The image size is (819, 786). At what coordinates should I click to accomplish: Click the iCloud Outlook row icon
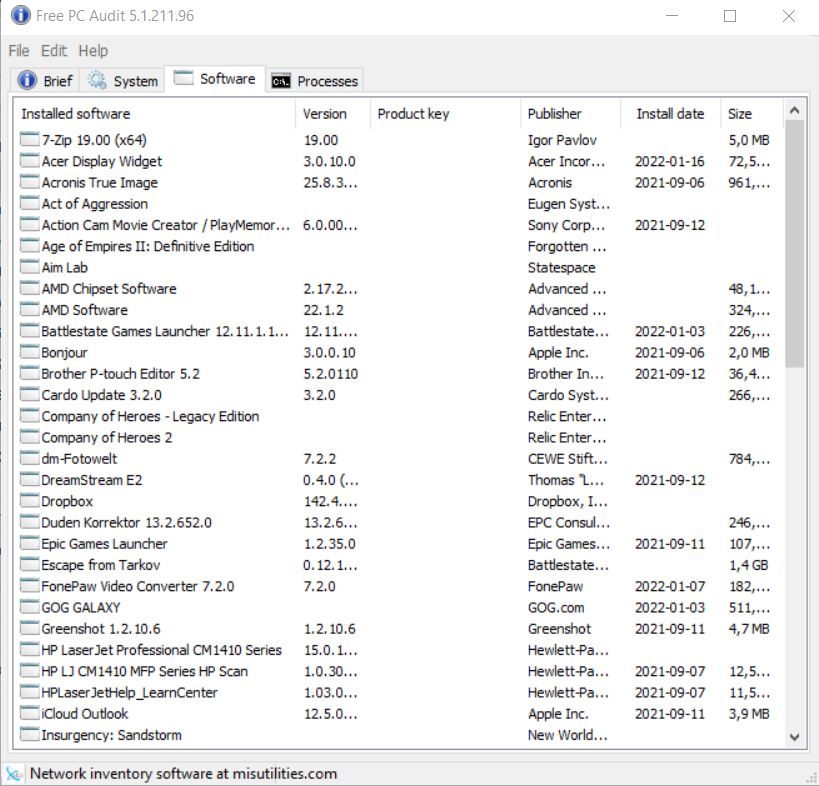click(29, 713)
